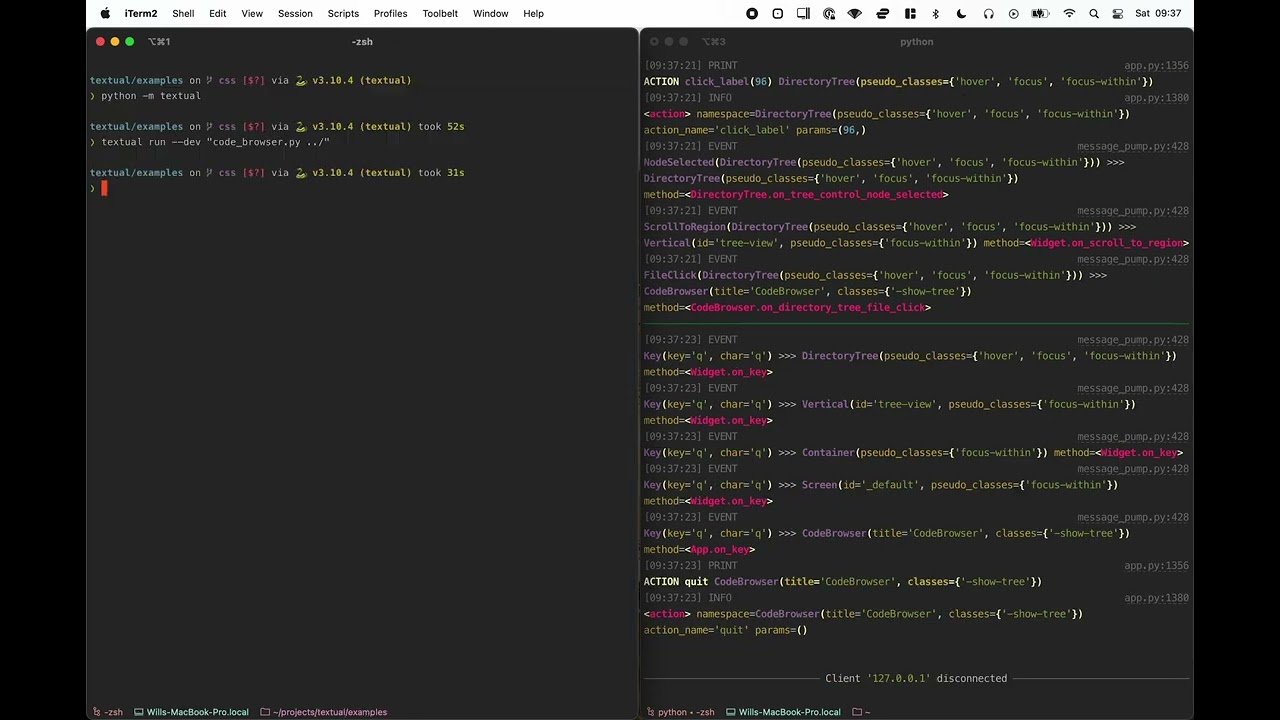
Task: Click 'DirectoryTree.on_tree_control_node_selected' method text
Action: pos(816,195)
